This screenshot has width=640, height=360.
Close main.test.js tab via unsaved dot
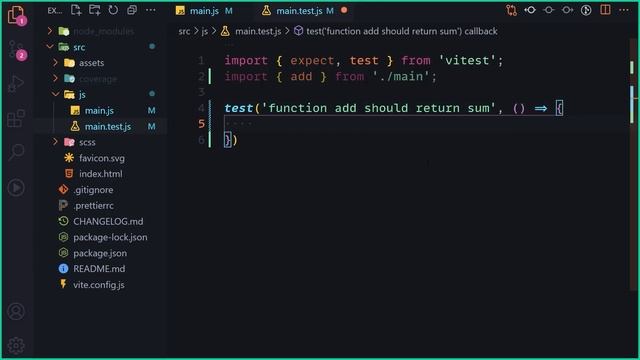344,10
